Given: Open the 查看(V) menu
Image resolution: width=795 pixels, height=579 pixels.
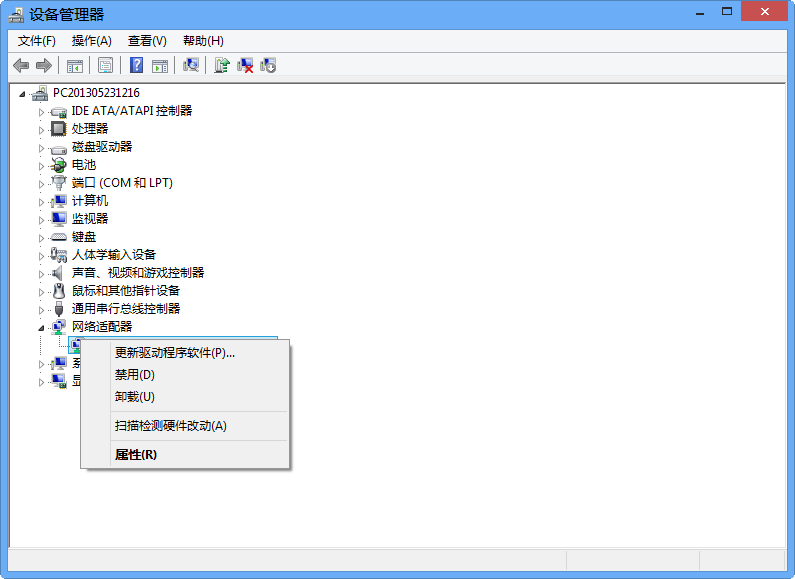Looking at the screenshot, I should [x=147, y=41].
